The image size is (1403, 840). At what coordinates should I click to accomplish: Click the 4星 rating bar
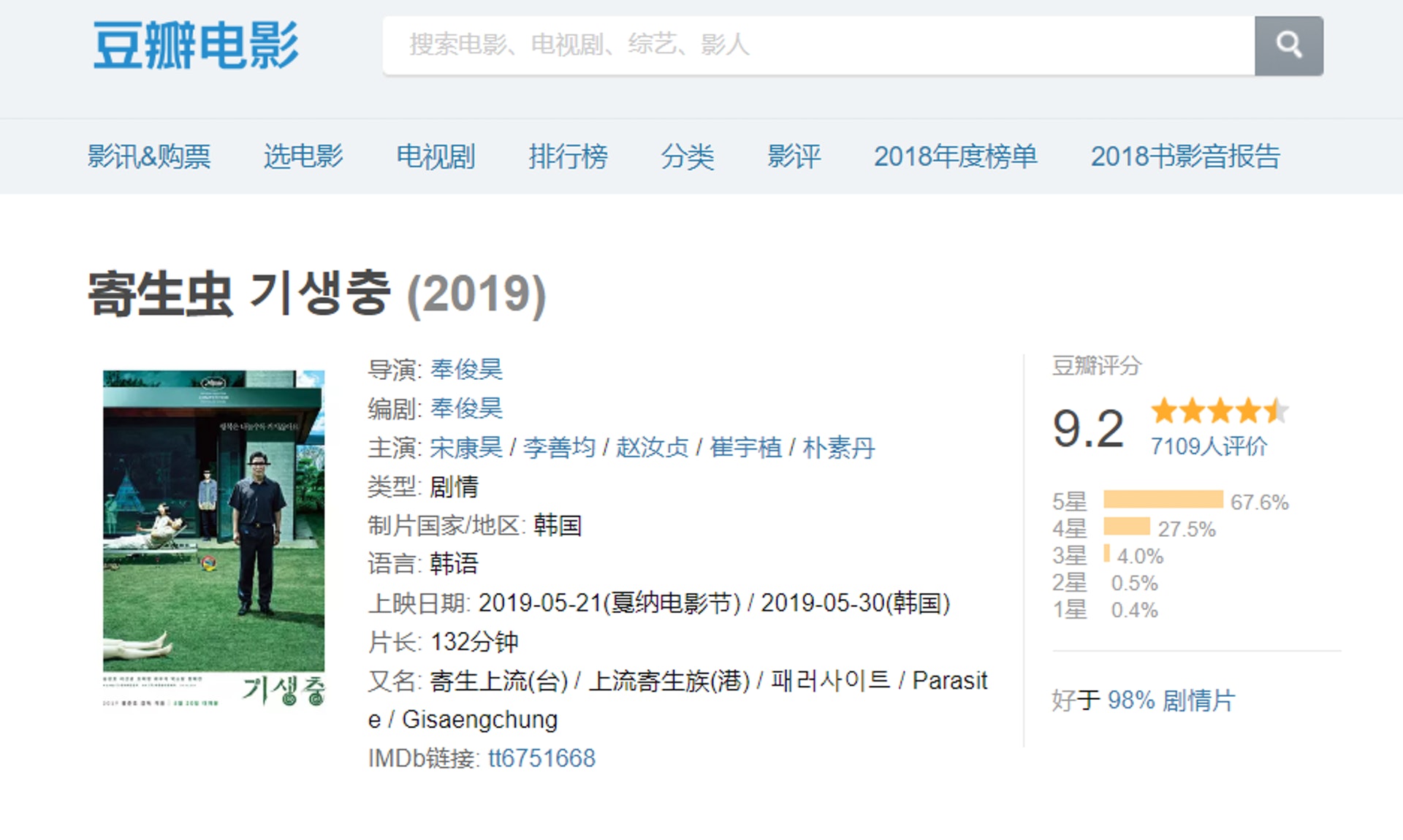tap(1127, 527)
